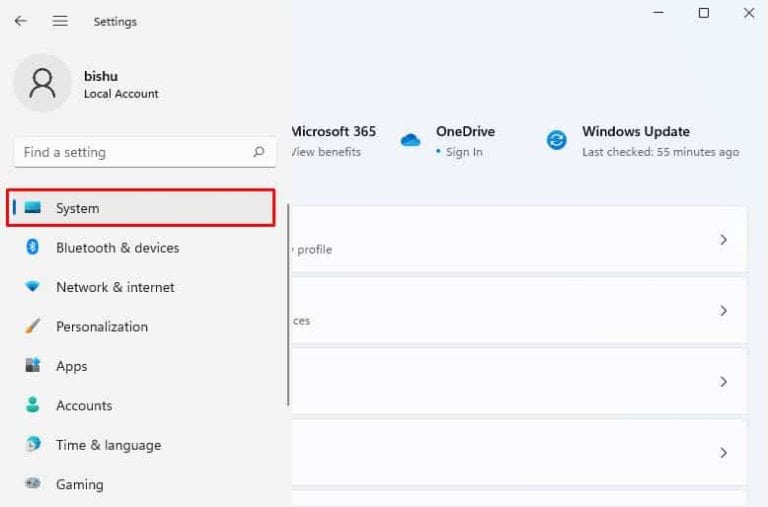Open the Apps settings category
Viewport: 768px width, 507px height.
point(72,366)
